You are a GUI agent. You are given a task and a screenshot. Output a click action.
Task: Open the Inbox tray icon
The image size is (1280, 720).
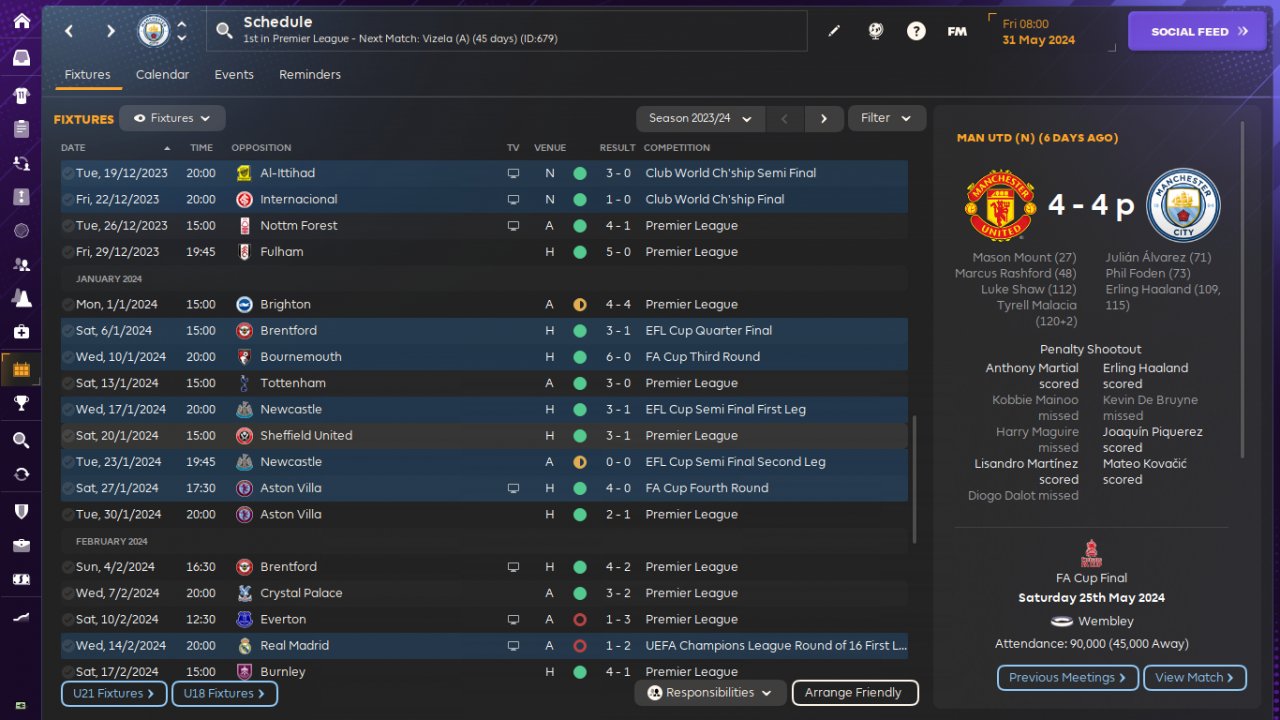point(21,58)
